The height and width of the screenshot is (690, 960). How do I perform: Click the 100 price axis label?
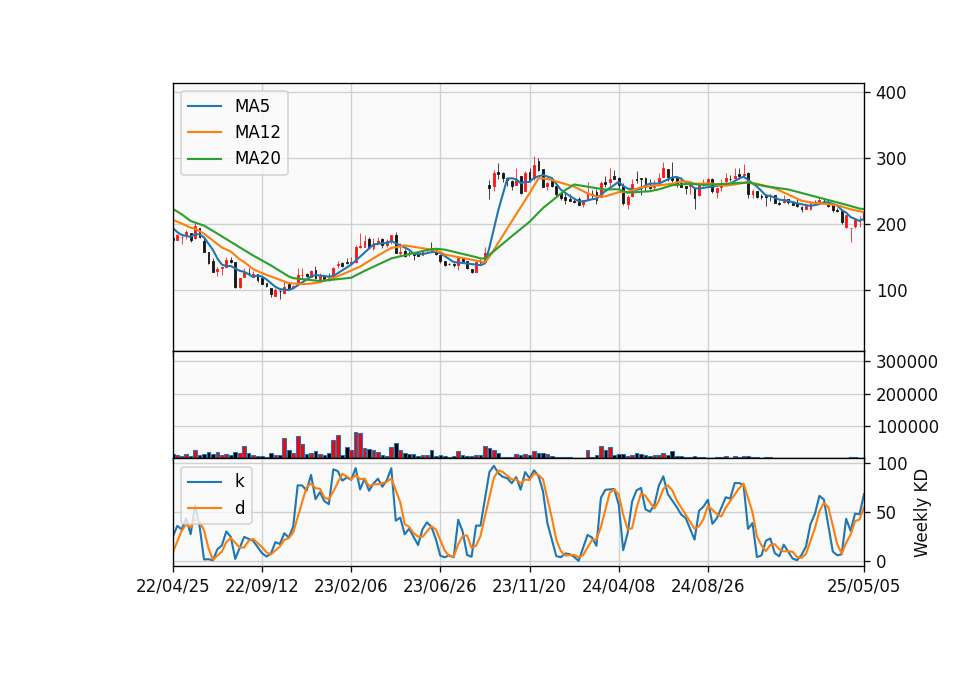pos(891,291)
